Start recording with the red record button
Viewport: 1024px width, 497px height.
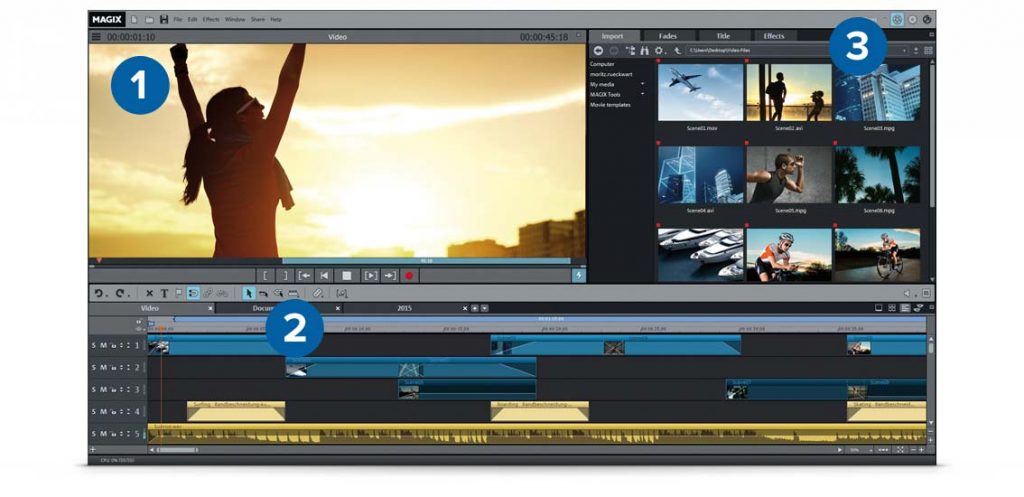409,276
